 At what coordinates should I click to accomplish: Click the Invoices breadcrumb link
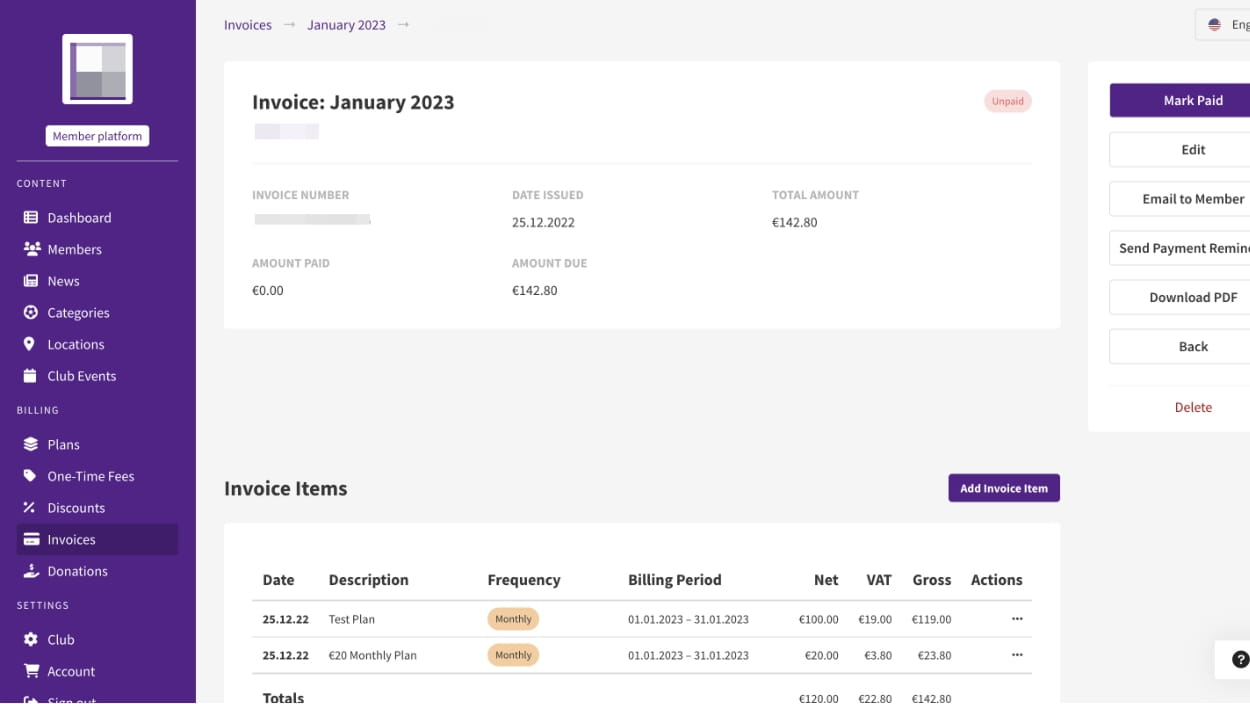pos(248,25)
